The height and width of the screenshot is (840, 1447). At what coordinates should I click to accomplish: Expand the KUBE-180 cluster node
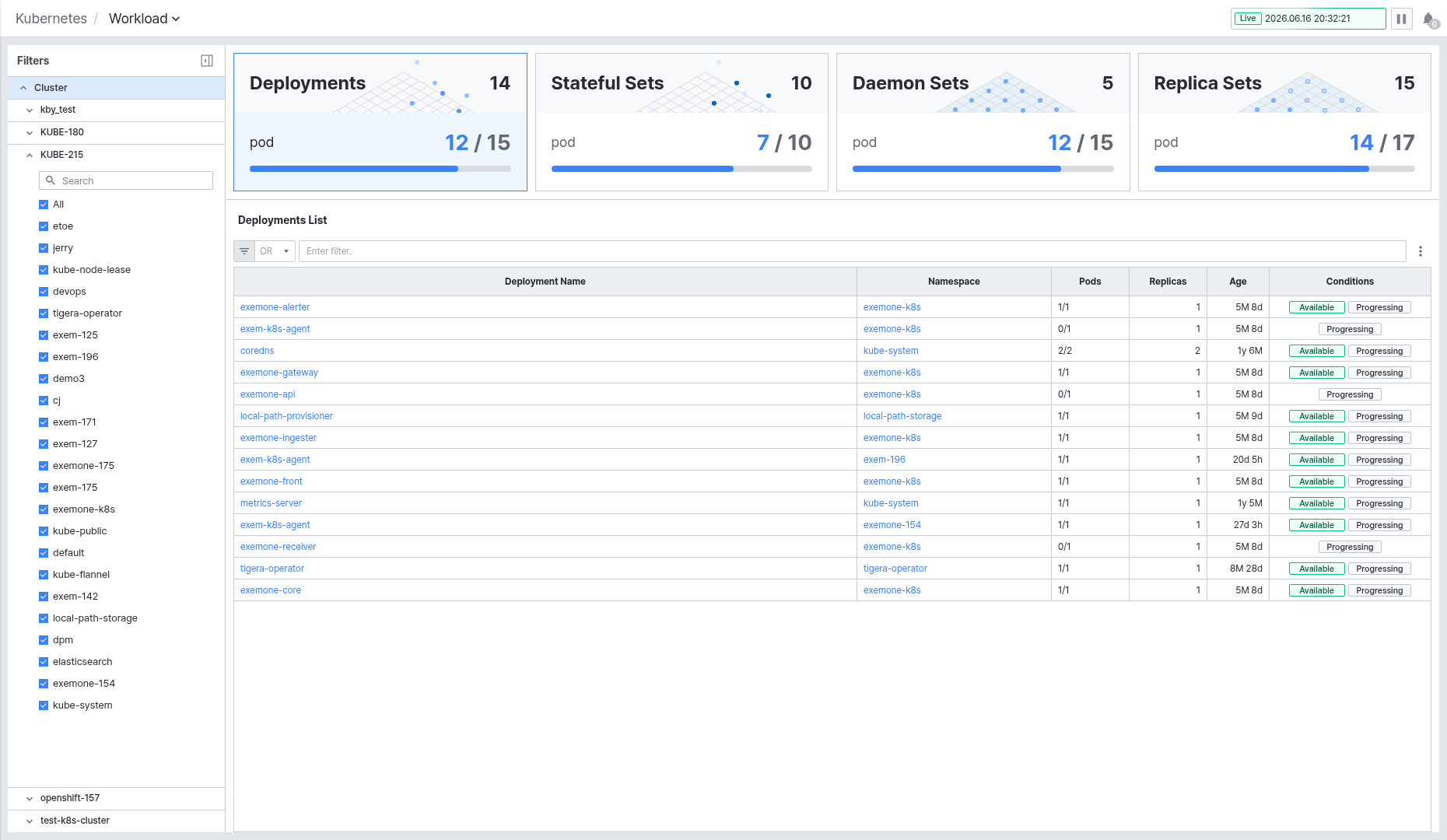pyautogui.click(x=30, y=132)
